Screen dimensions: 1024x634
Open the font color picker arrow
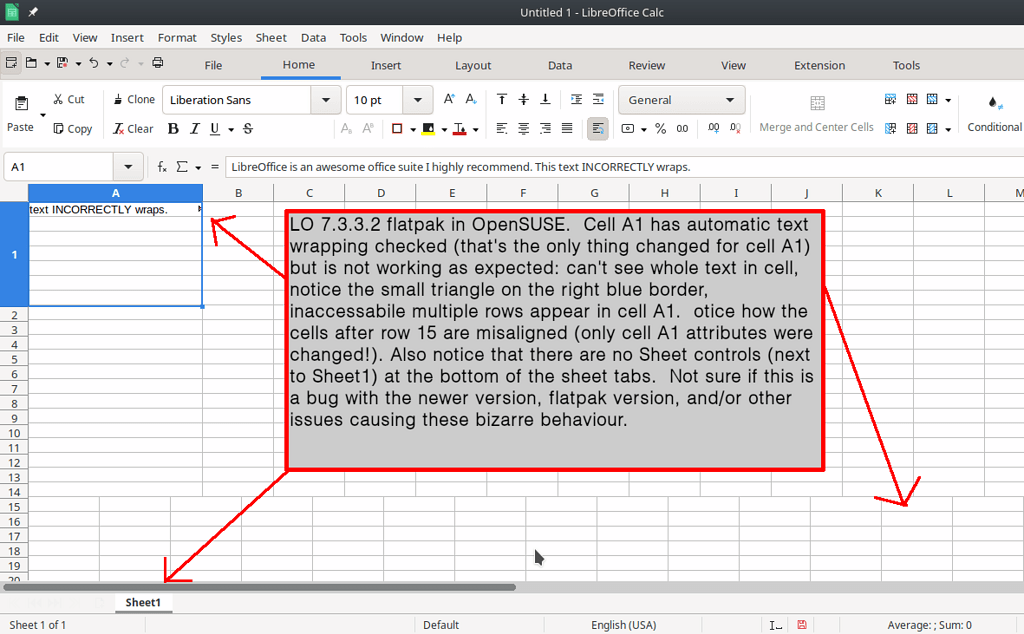click(474, 129)
